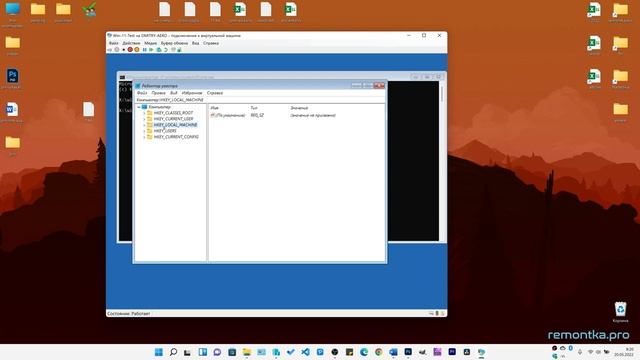Open the Справка menu in Registry Editor
This screenshot has width=640, height=360.
(x=215, y=93)
